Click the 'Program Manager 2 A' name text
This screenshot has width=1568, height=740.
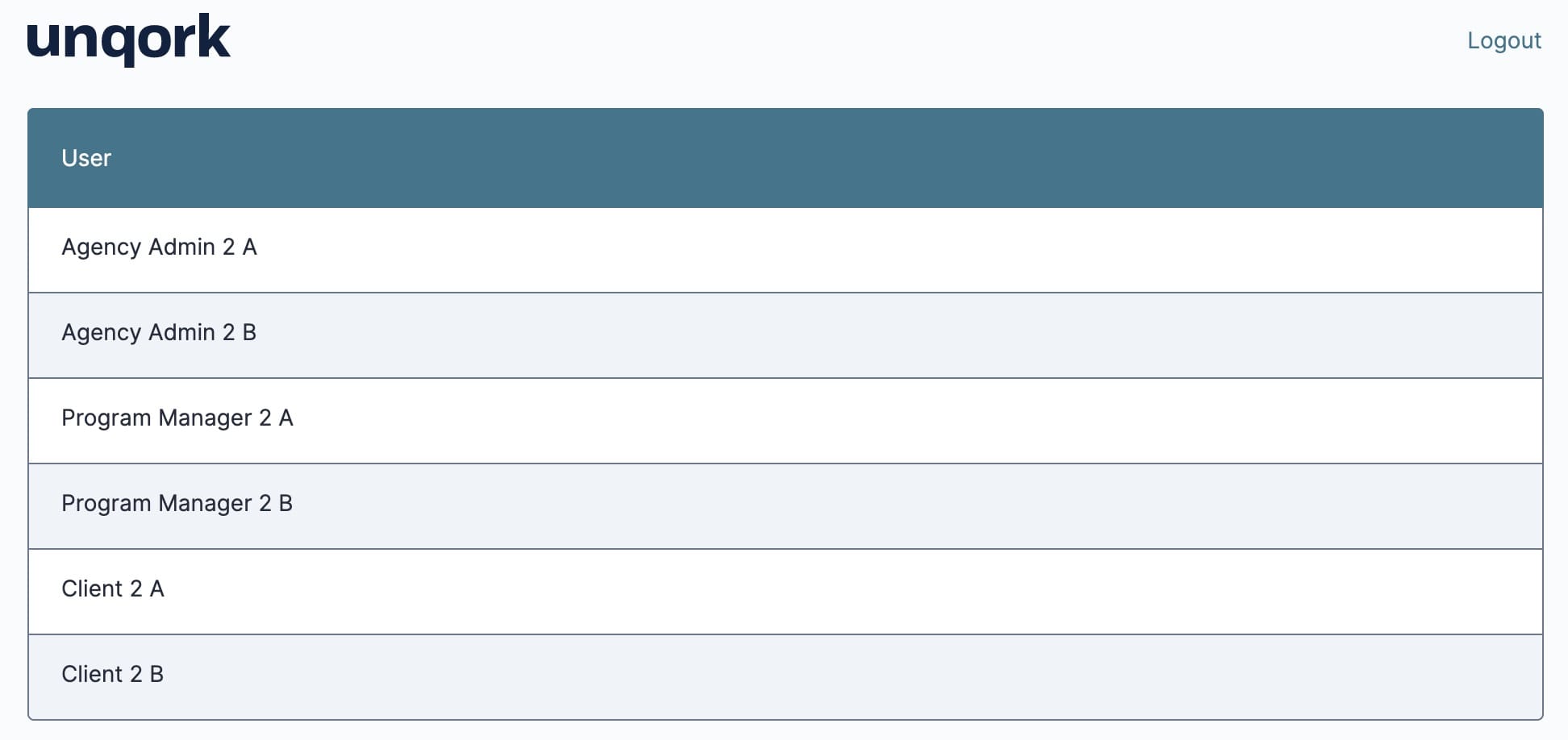[x=177, y=418]
